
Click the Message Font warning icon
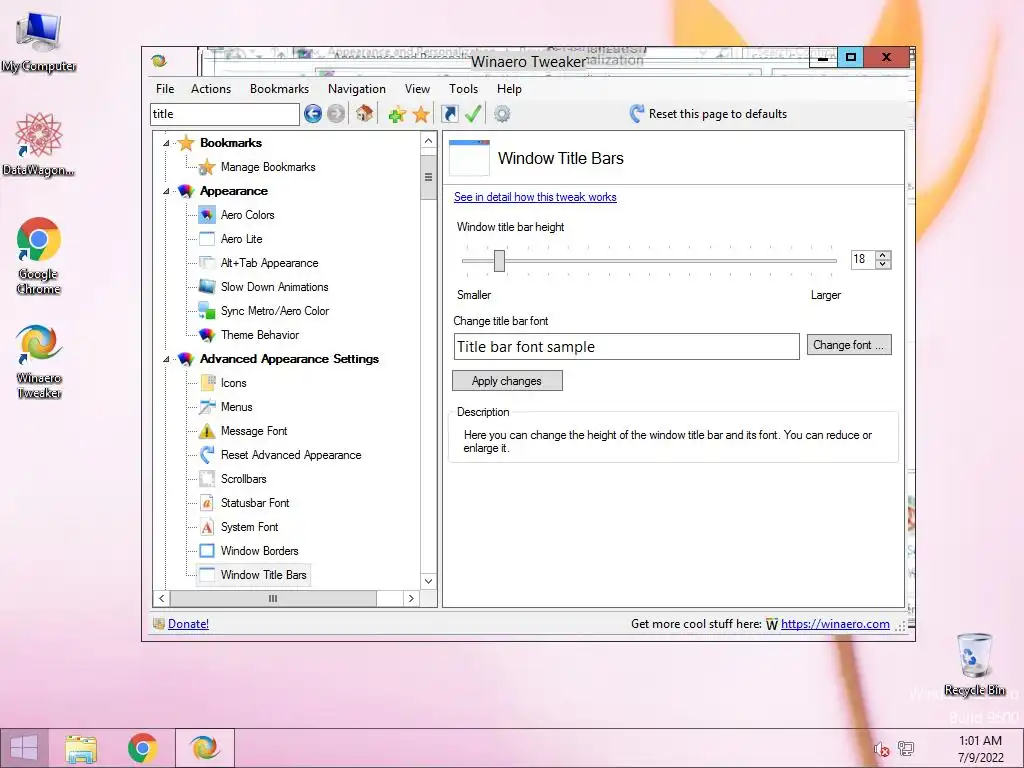point(207,431)
